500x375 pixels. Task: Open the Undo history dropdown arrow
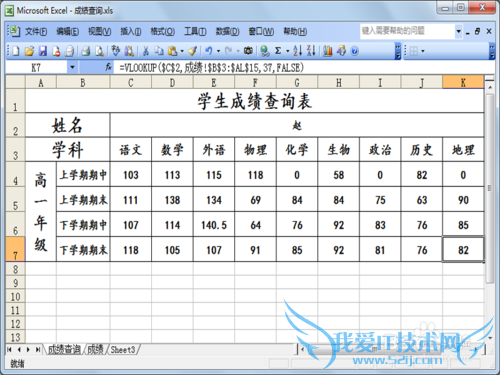coord(218,51)
